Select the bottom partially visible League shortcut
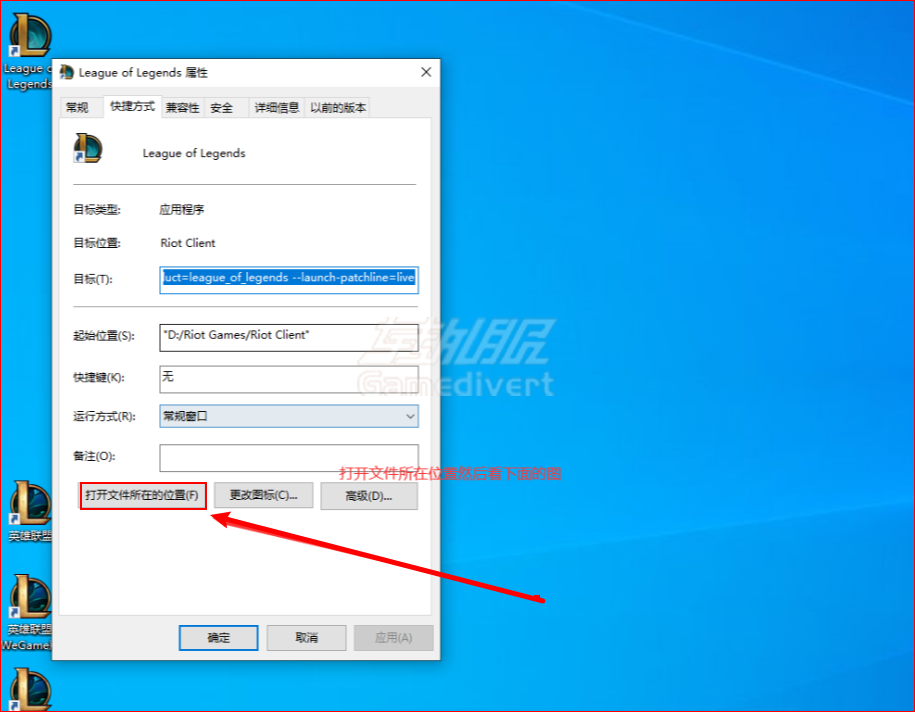The height and width of the screenshot is (712, 915). pos(30,689)
